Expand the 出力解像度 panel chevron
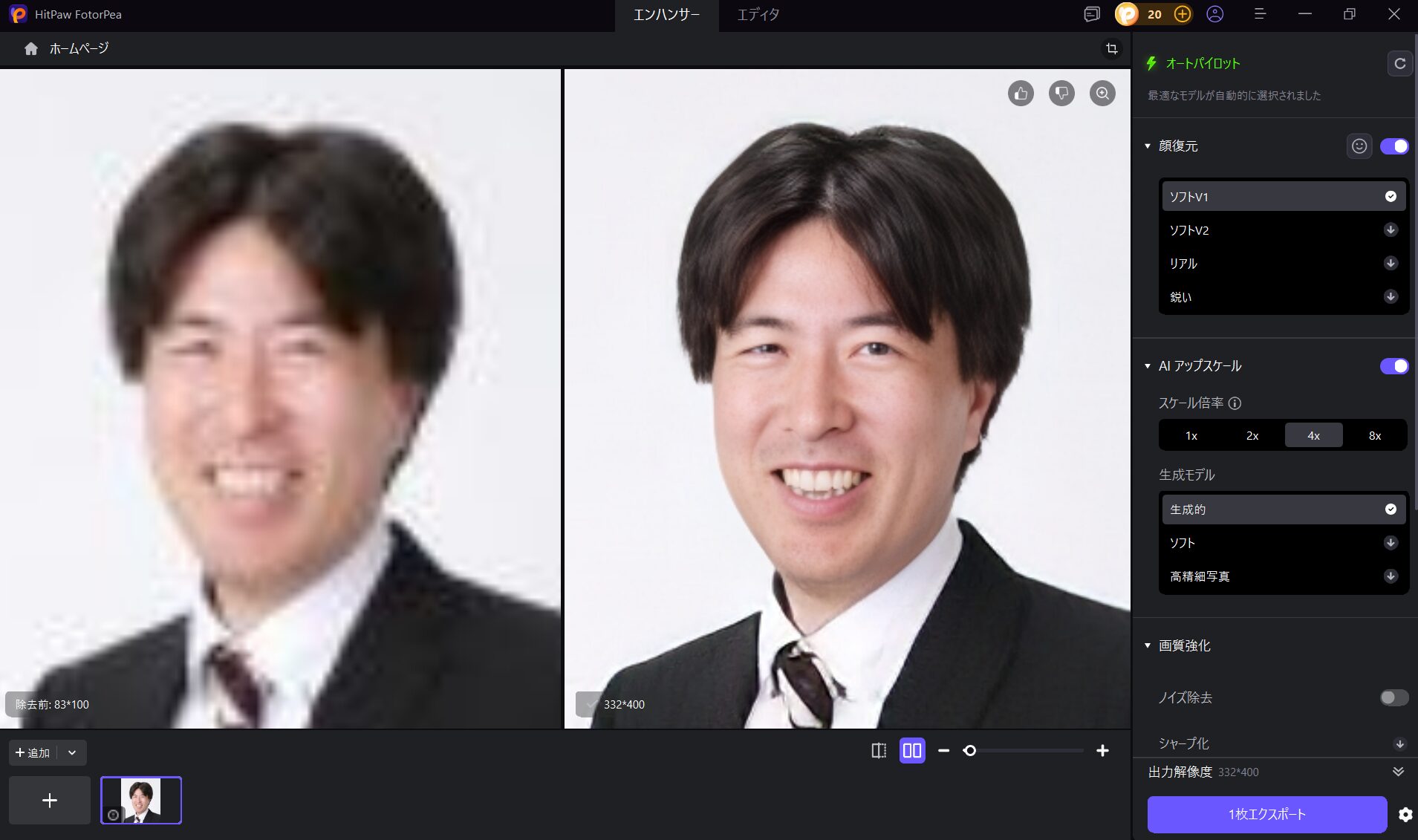The height and width of the screenshot is (840, 1418). click(x=1398, y=772)
